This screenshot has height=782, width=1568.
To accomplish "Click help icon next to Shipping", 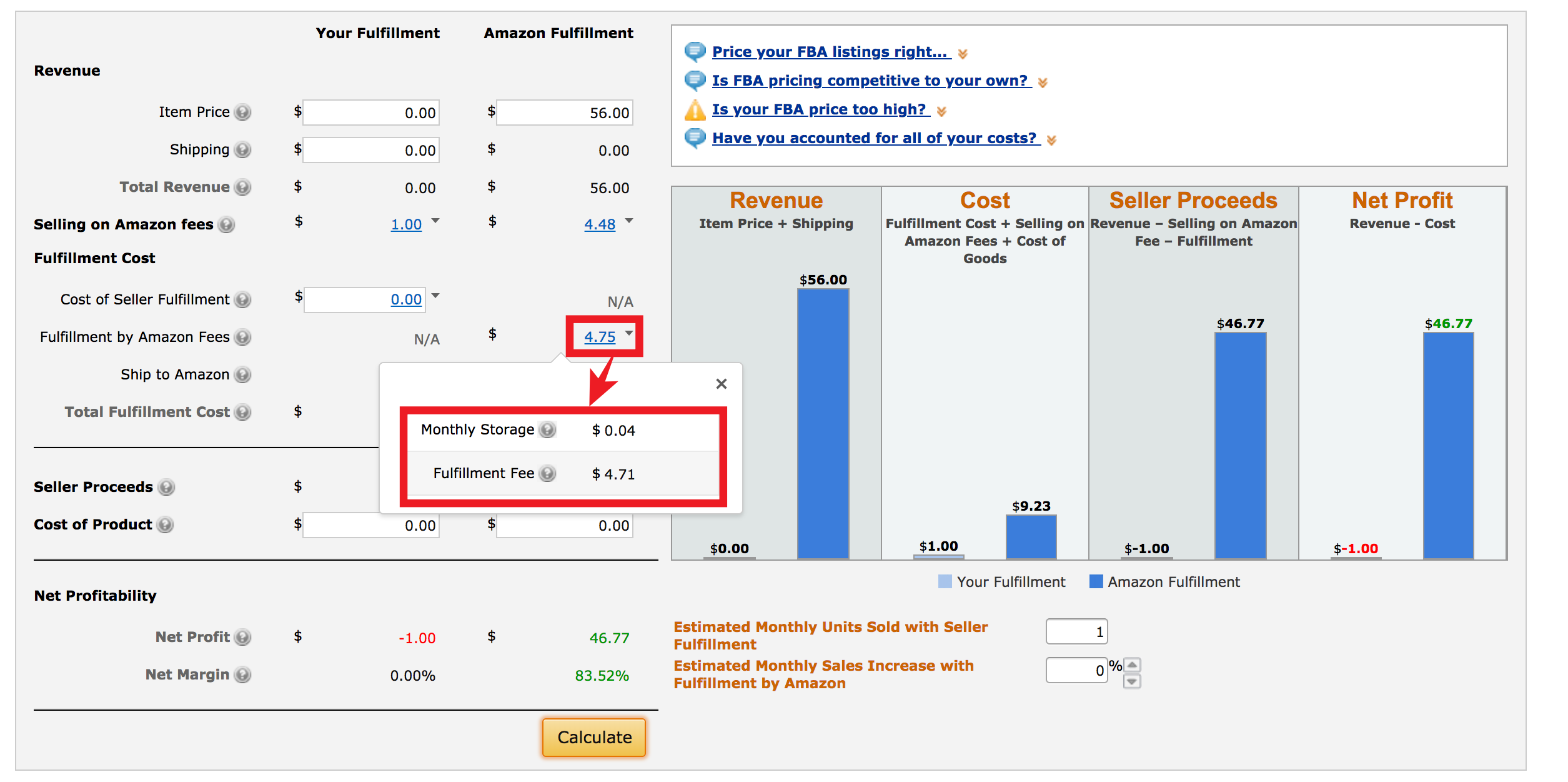I will click(x=242, y=149).
